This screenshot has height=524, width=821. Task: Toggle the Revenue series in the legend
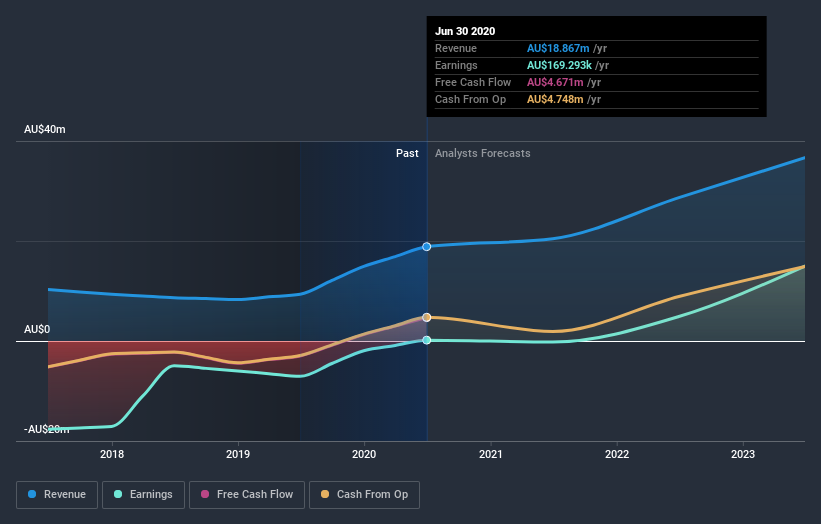tap(57, 495)
